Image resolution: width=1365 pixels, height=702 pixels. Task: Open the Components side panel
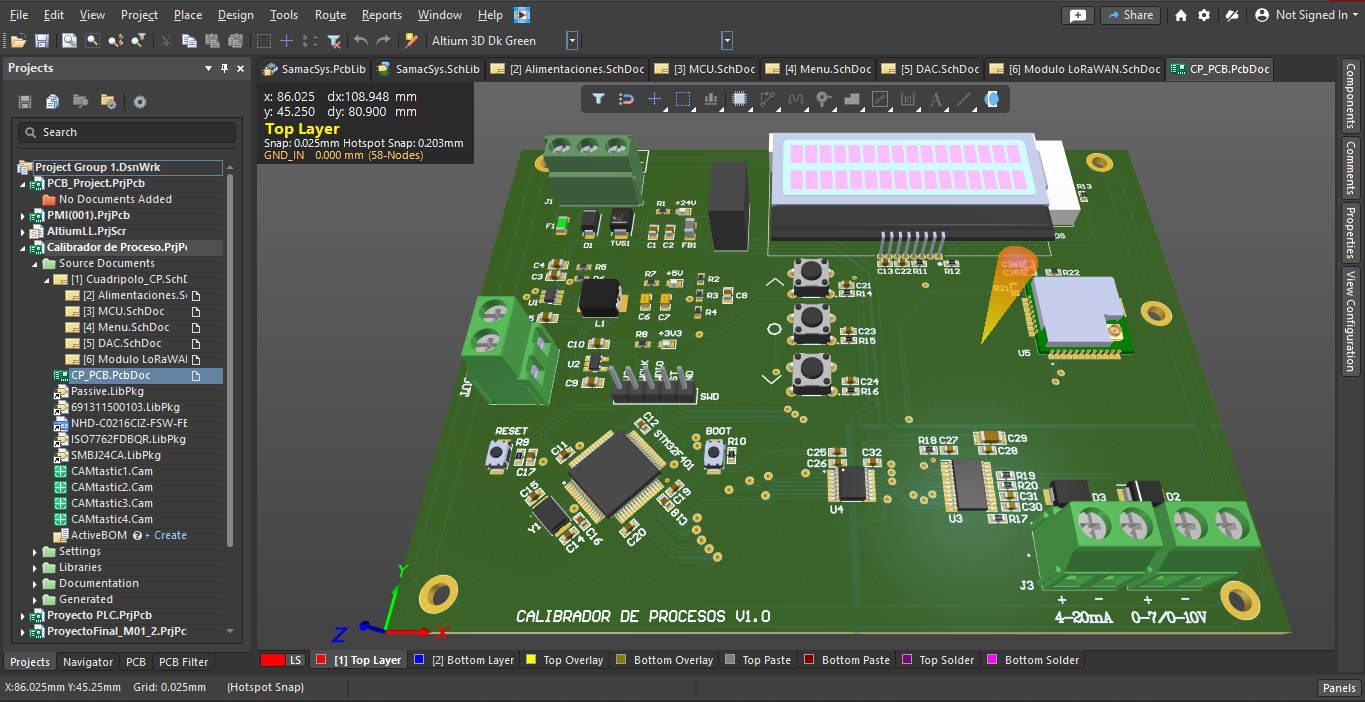1350,95
